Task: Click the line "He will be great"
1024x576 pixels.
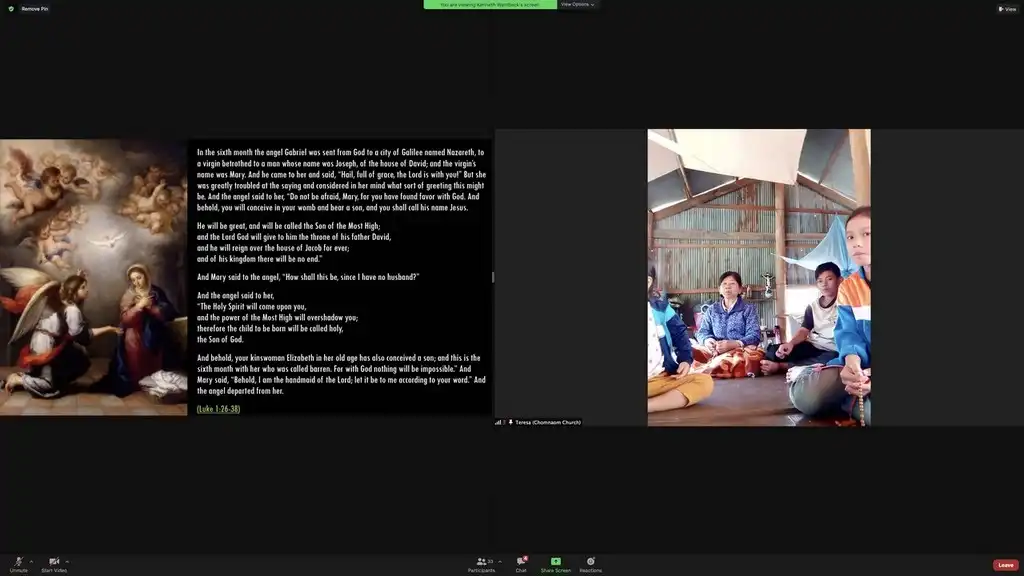Action: point(288,226)
